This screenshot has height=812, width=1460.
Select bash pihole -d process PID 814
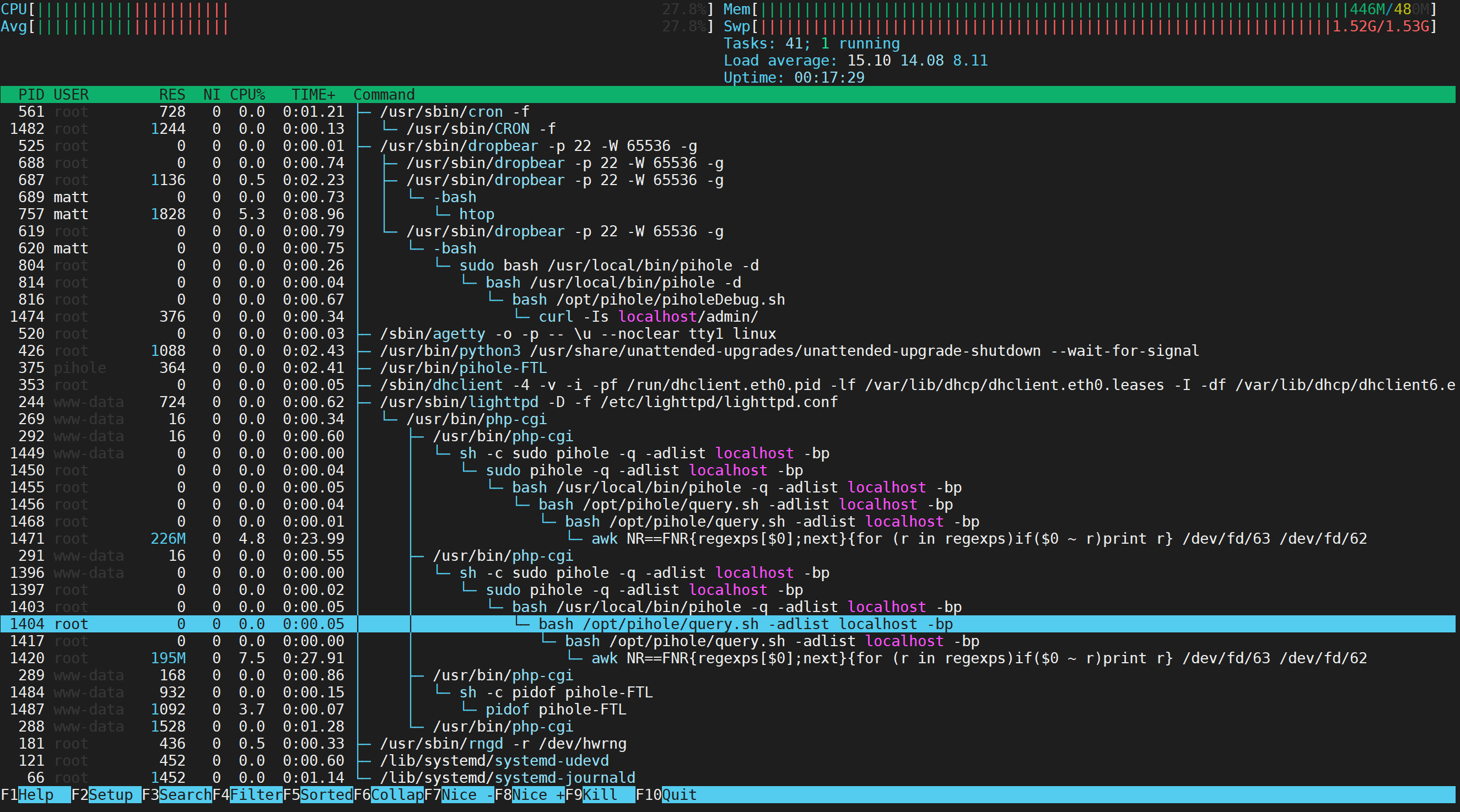(x=728, y=282)
